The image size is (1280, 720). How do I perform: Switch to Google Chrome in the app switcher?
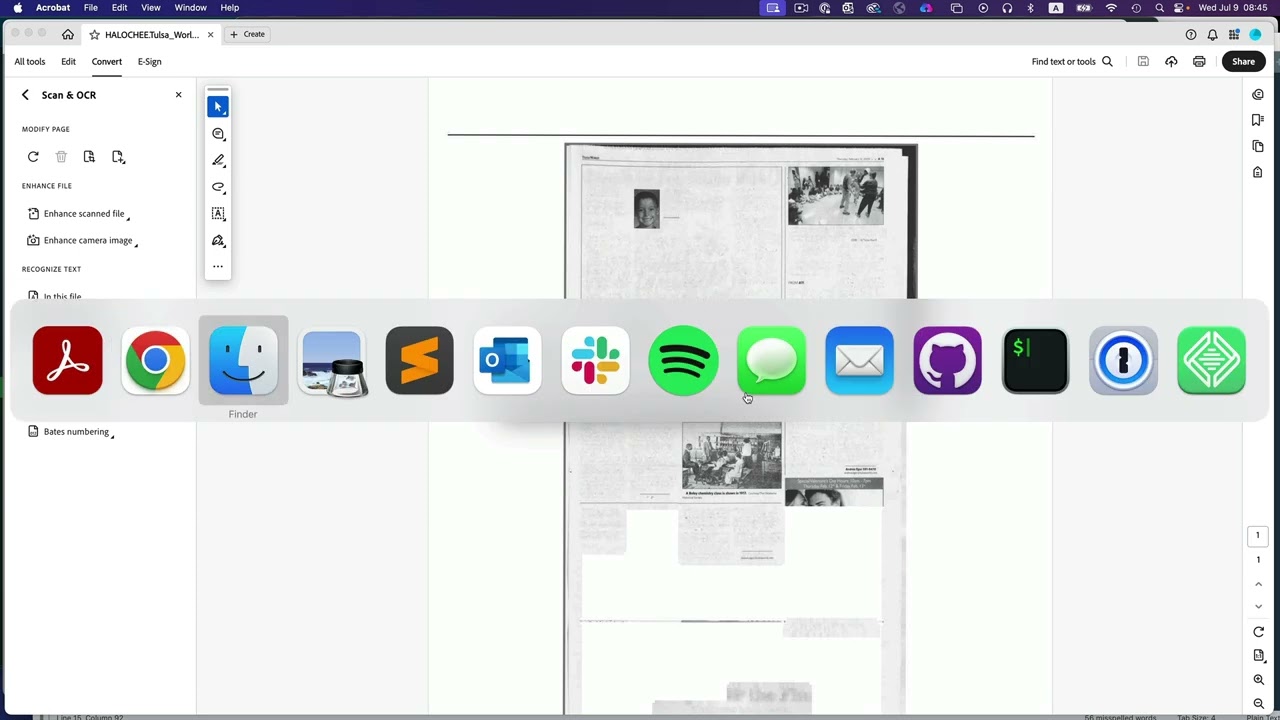pyautogui.click(x=155, y=360)
